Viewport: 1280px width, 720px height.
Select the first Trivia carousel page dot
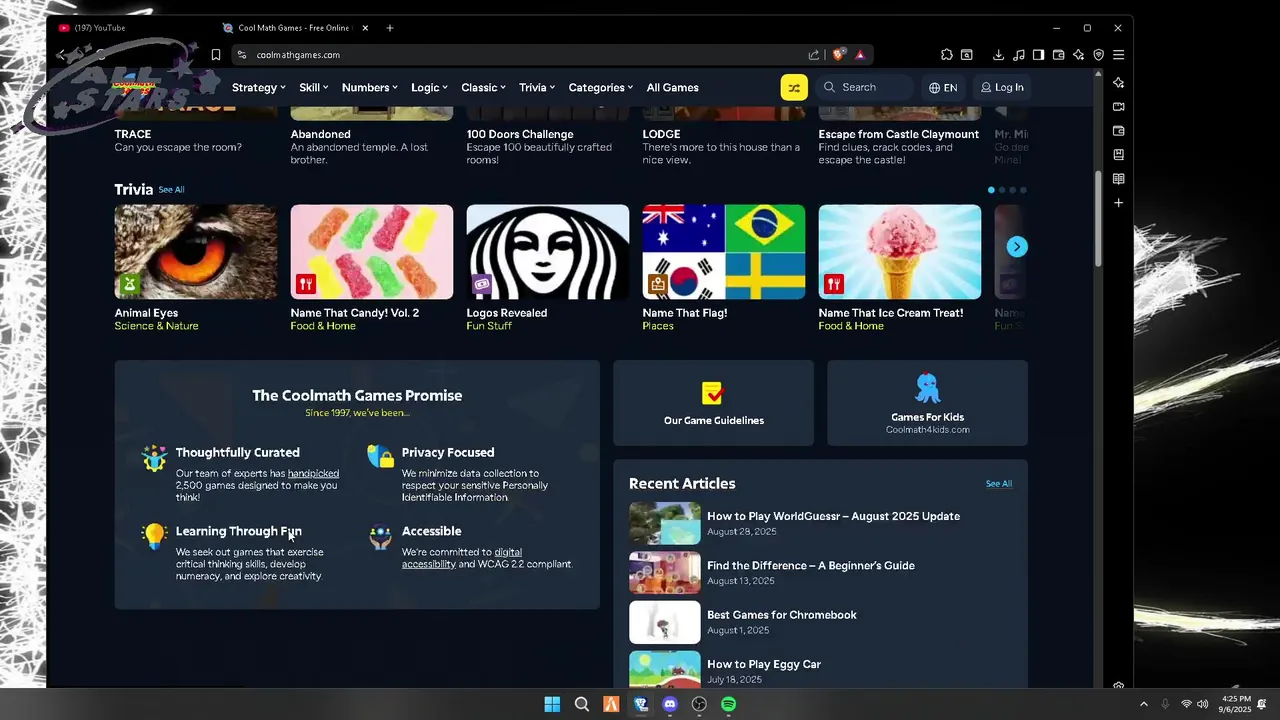(x=991, y=190)
